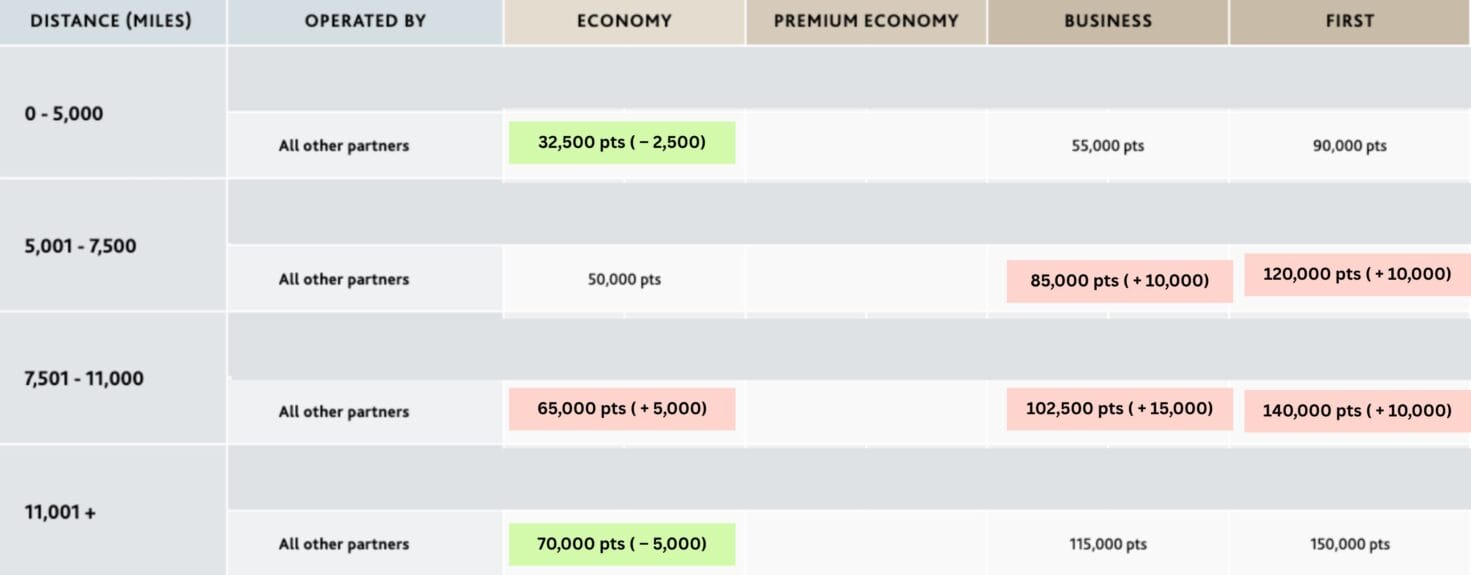Click the green 70,000 pts economy cell
This screenshot has height=575, width=1471.
click(622, 544)
